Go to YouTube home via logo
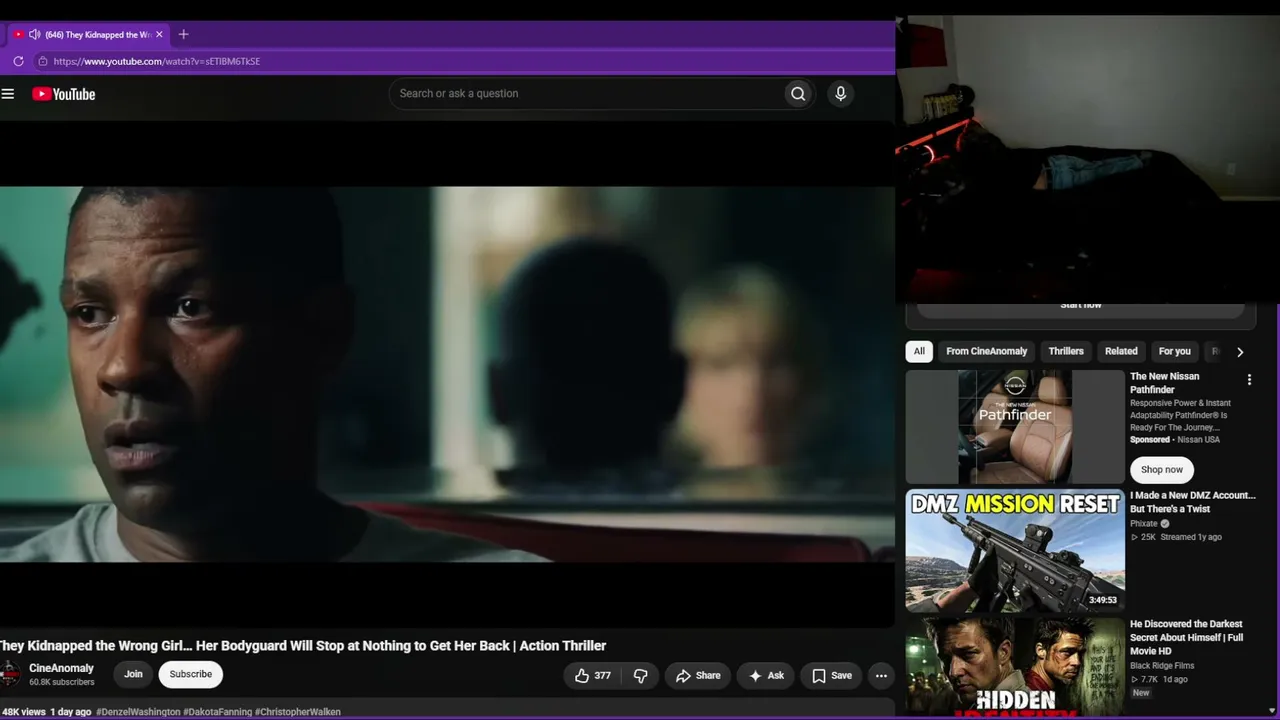This screenshot has width=1280, height=720. coord(64,94)
